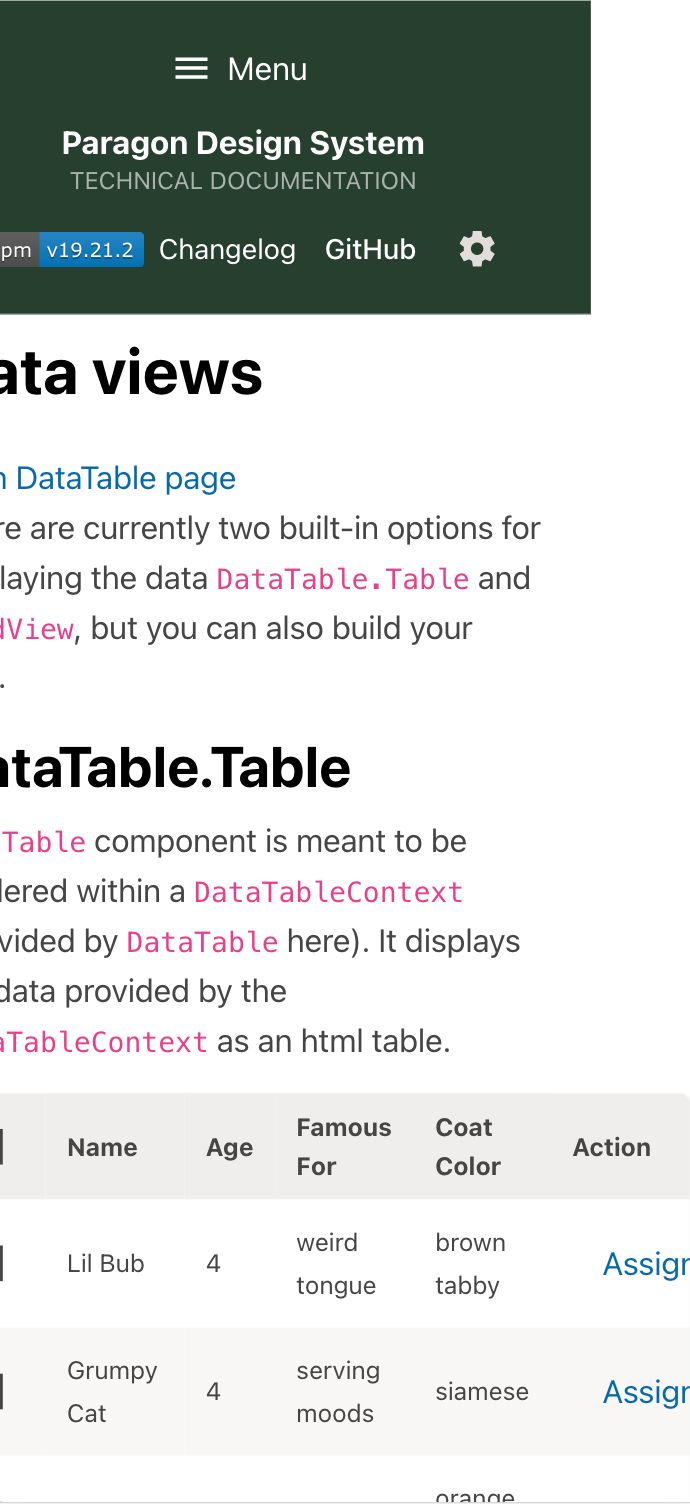
Task: Open the GitHub link
Action: tap(370, 248)
